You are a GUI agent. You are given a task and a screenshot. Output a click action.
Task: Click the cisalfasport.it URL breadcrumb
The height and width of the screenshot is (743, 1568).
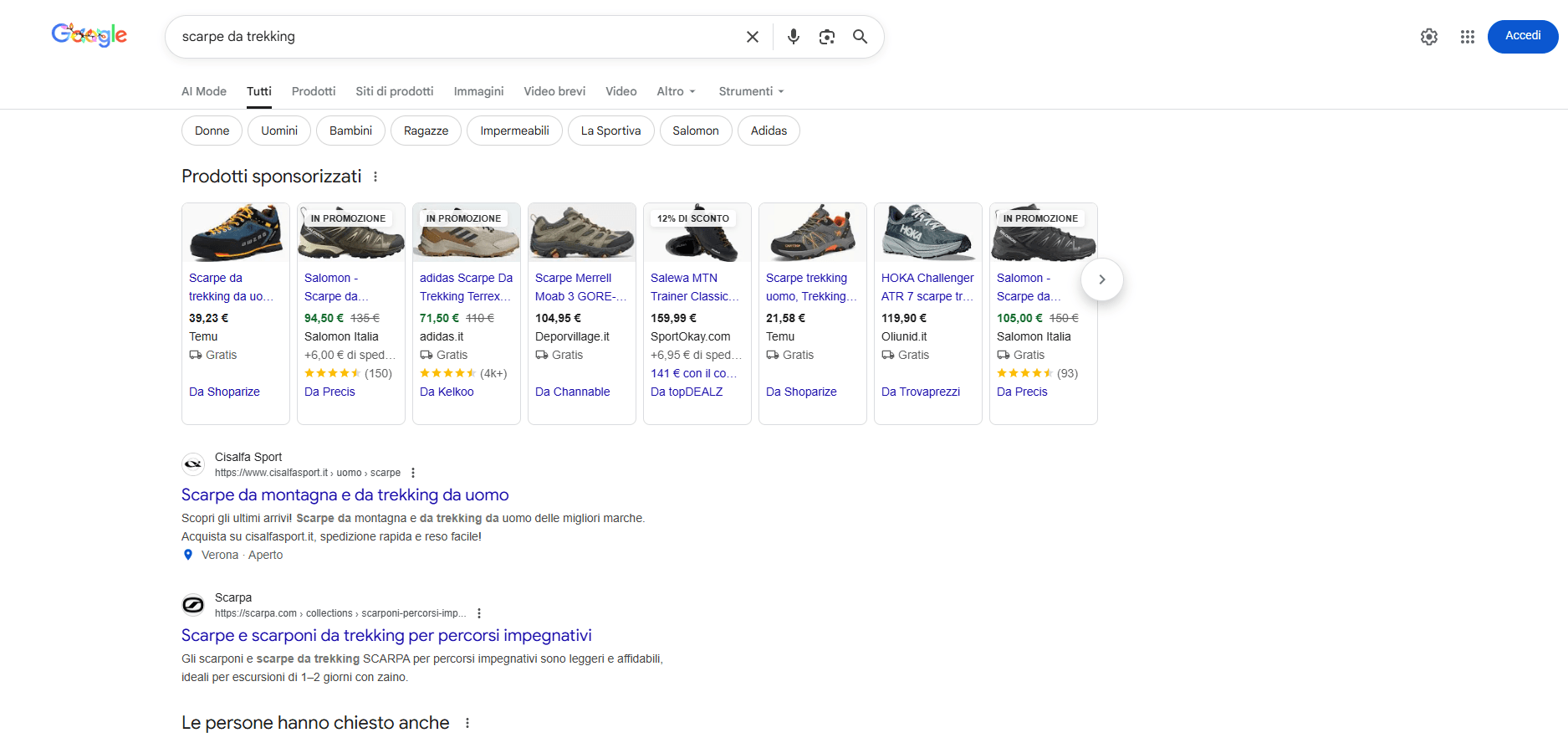pyautogui.click(x=308, y=473)
